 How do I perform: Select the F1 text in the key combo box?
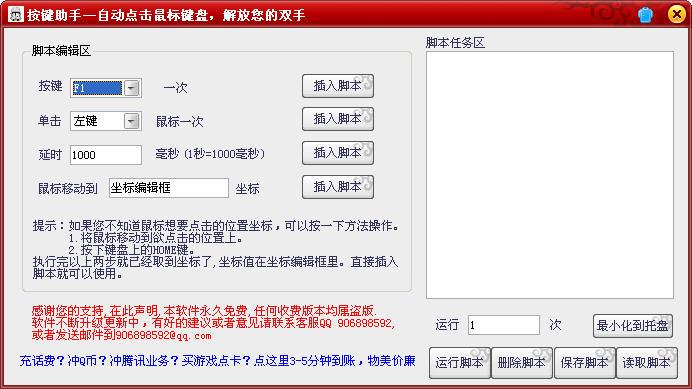point(97,88)
